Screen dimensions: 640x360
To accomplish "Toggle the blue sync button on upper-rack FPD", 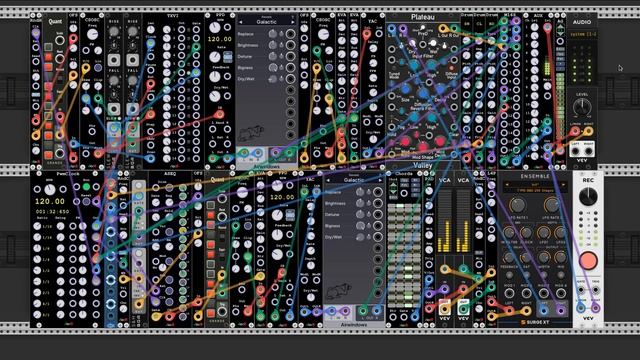I will click(x=227, y=57).
